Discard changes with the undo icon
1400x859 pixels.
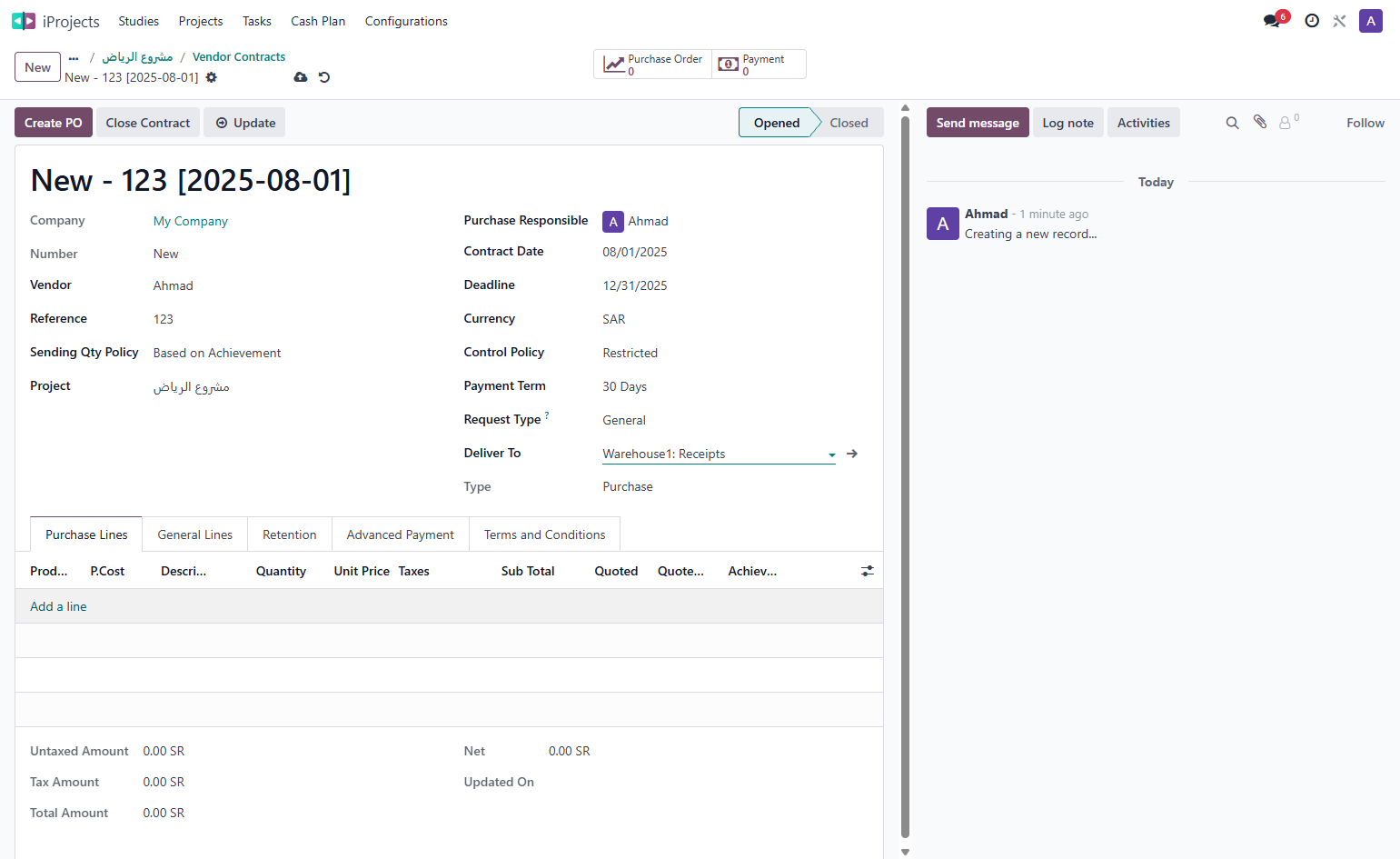click(324, 77)
